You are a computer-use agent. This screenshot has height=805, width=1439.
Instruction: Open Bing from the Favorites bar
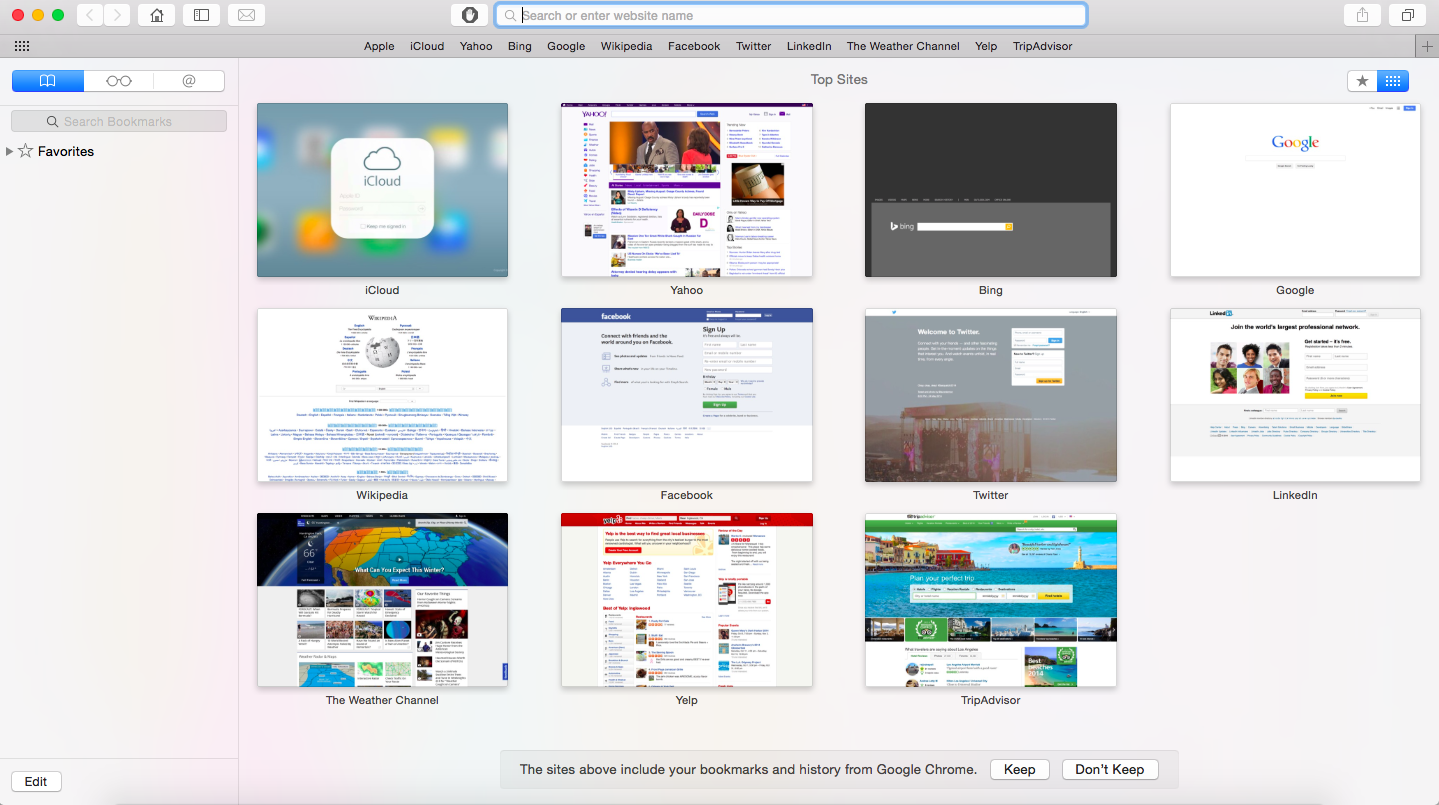coord(520,46)
